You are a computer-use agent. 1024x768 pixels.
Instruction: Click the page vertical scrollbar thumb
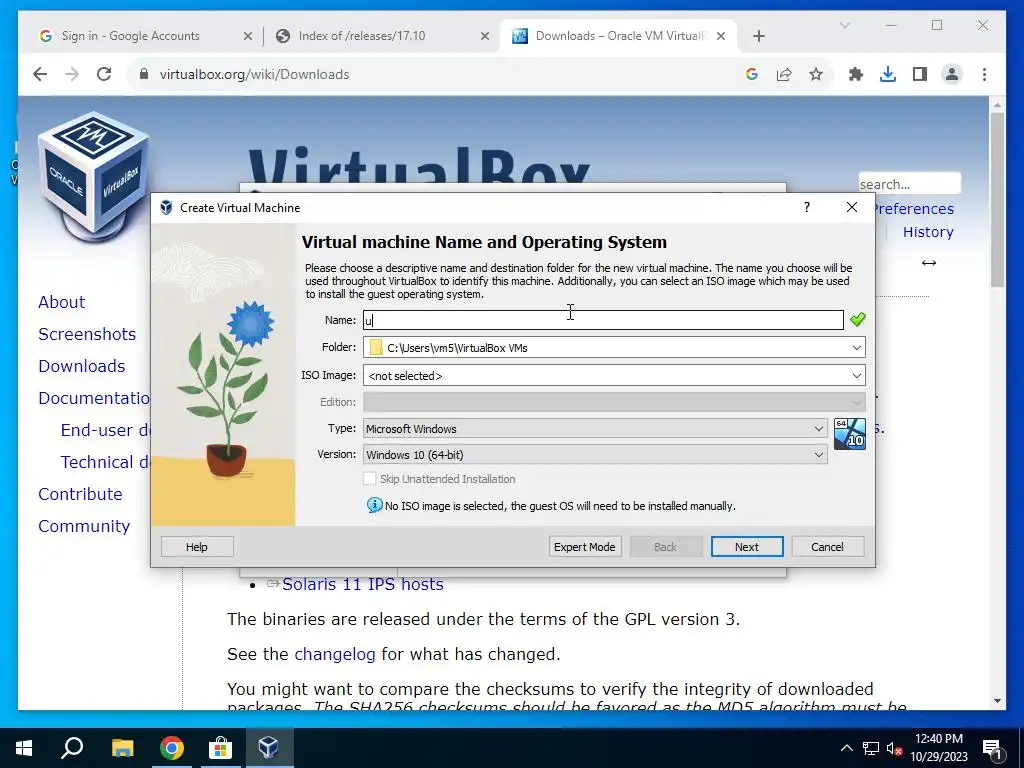point(997,199)
